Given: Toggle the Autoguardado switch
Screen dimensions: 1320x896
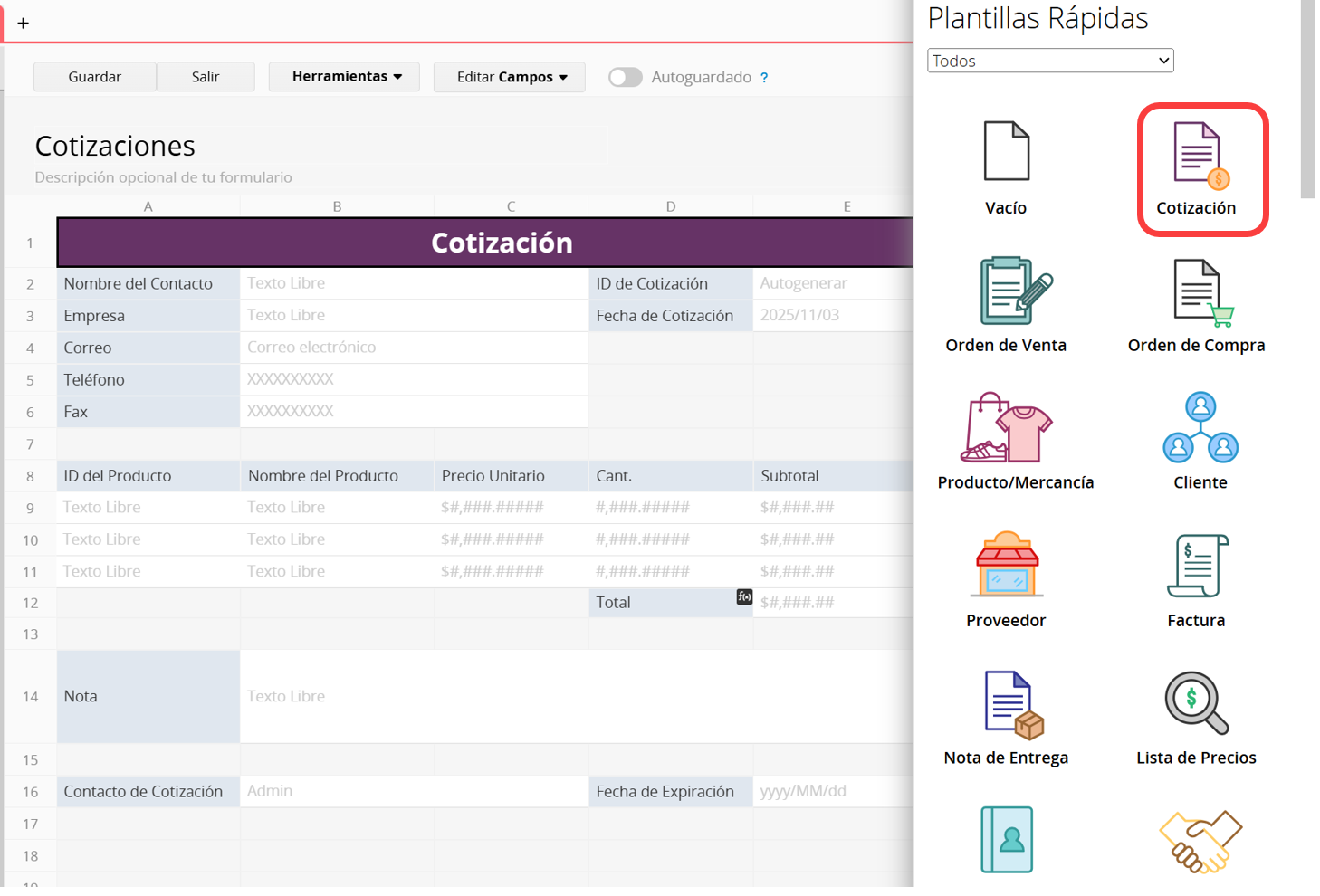Looking at the screenshot, I should tap(625, 77).
